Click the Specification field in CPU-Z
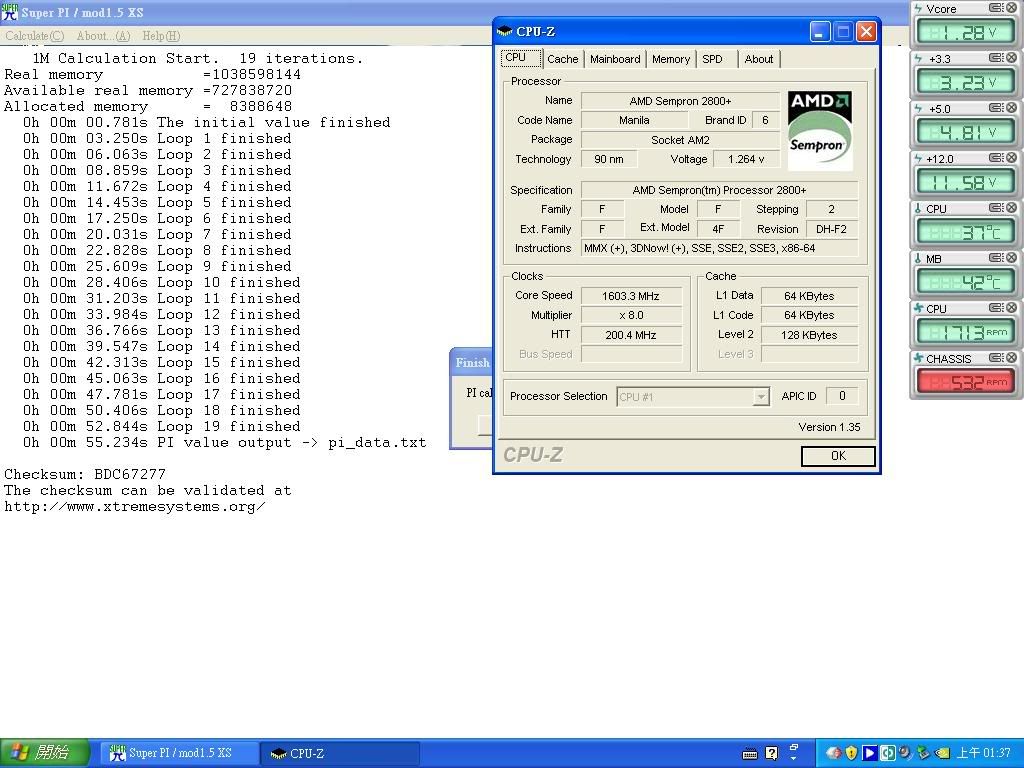This screenshot has width=1024, height=768. 719,190
